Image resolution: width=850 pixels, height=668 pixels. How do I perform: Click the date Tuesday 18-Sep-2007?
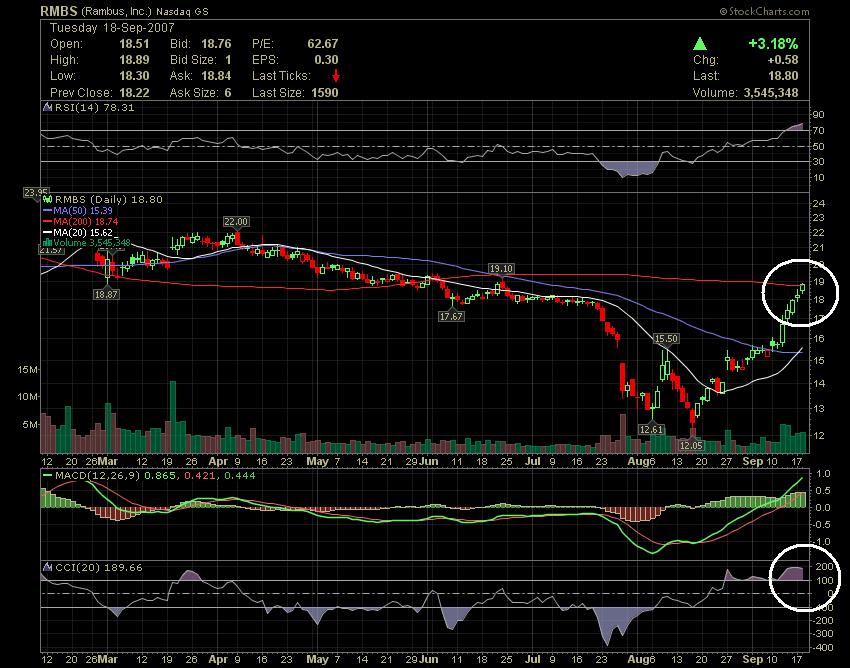click(112, 28)
